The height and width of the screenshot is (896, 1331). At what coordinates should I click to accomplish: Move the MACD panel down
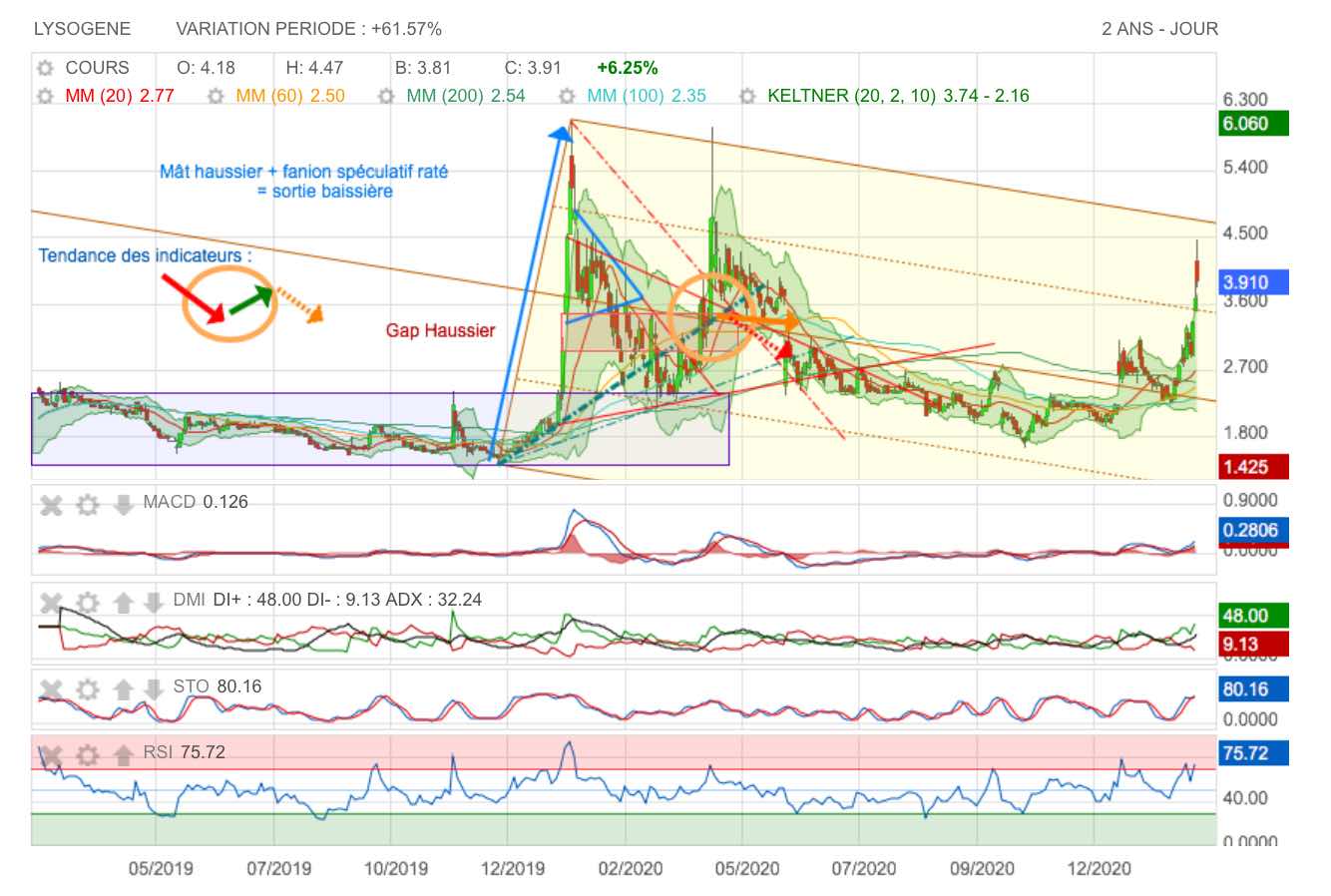tap(123, 505)
